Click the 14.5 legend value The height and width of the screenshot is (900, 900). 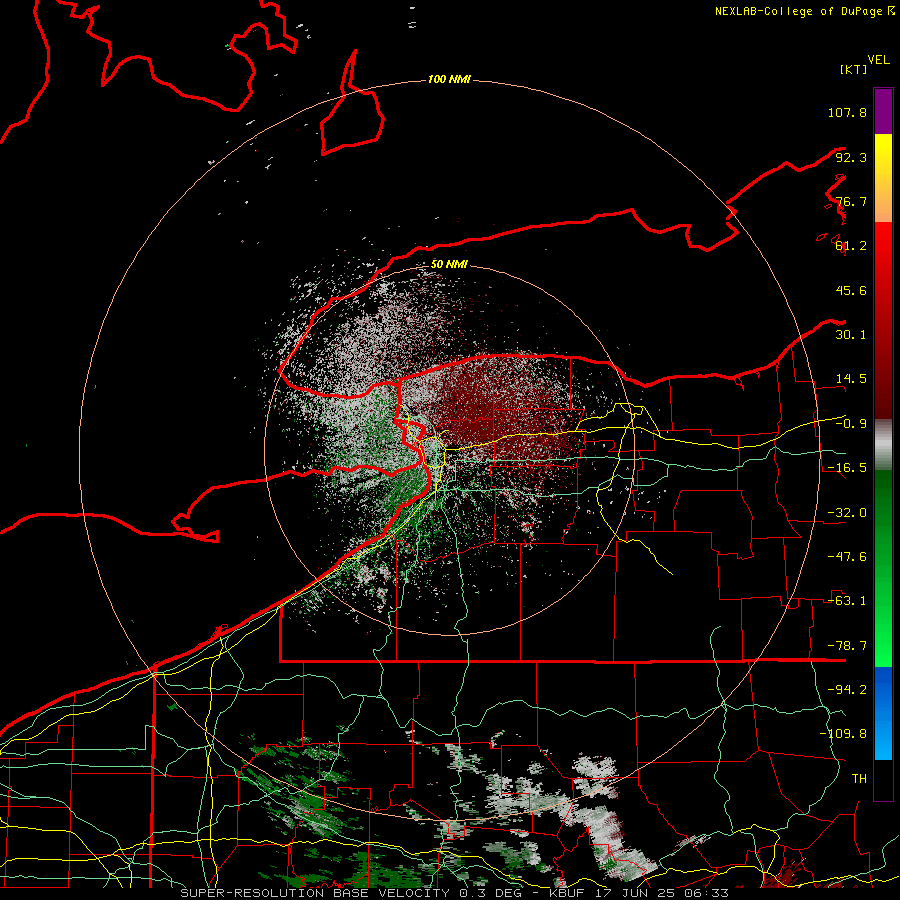tap(851, 379)
